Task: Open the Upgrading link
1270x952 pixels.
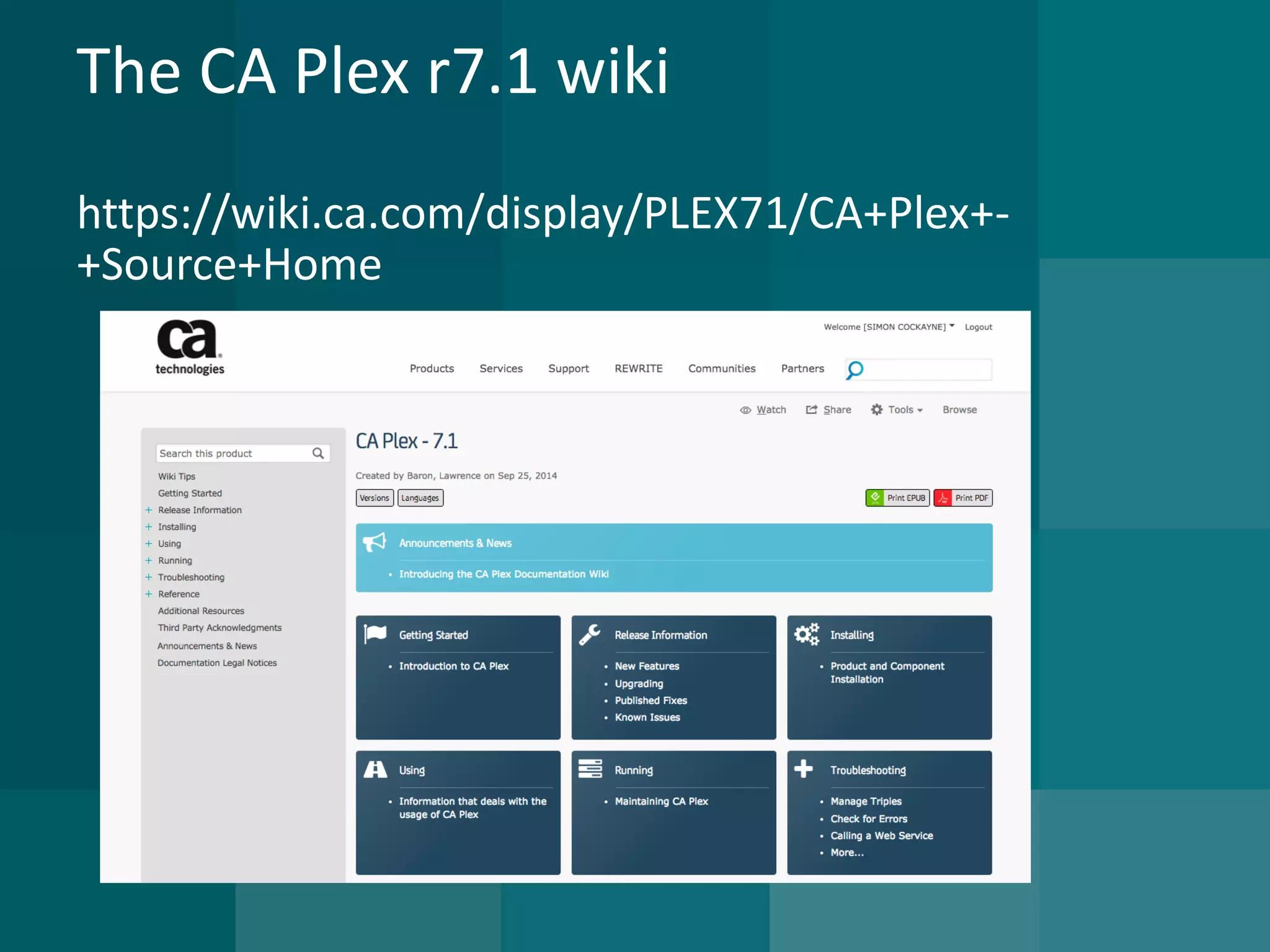Action: click(639, 684)
